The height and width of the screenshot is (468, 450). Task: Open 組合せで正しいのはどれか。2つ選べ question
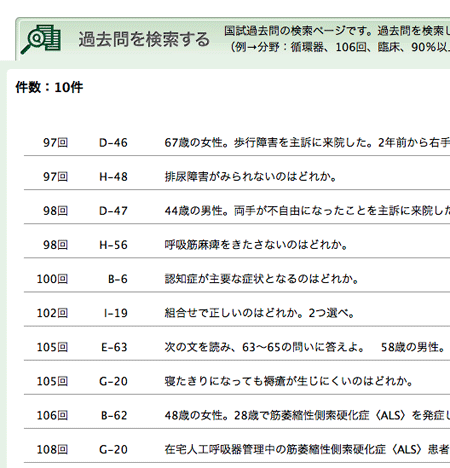coord(259,313)
